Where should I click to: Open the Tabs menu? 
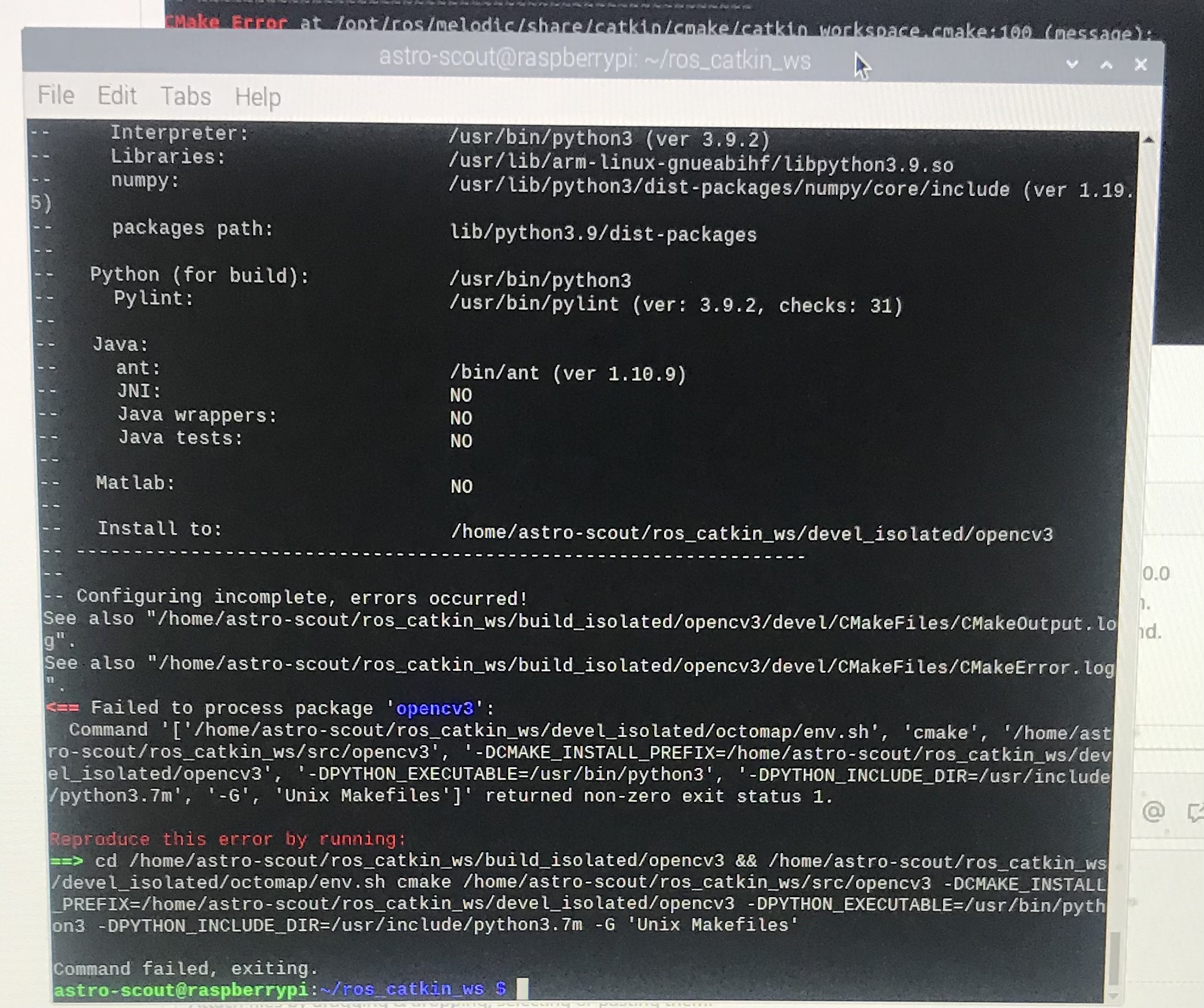click(x=185, y=96)
